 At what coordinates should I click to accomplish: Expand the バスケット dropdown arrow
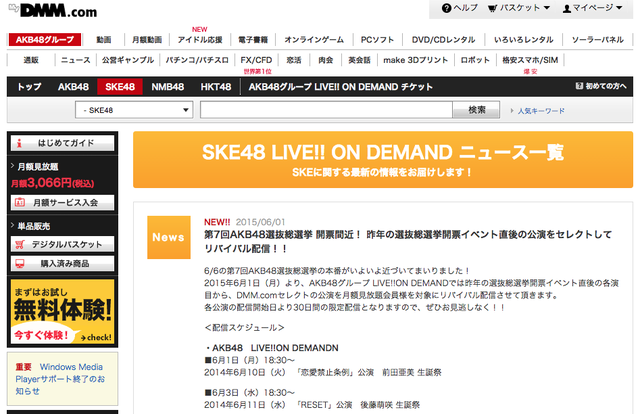point(547,8)
